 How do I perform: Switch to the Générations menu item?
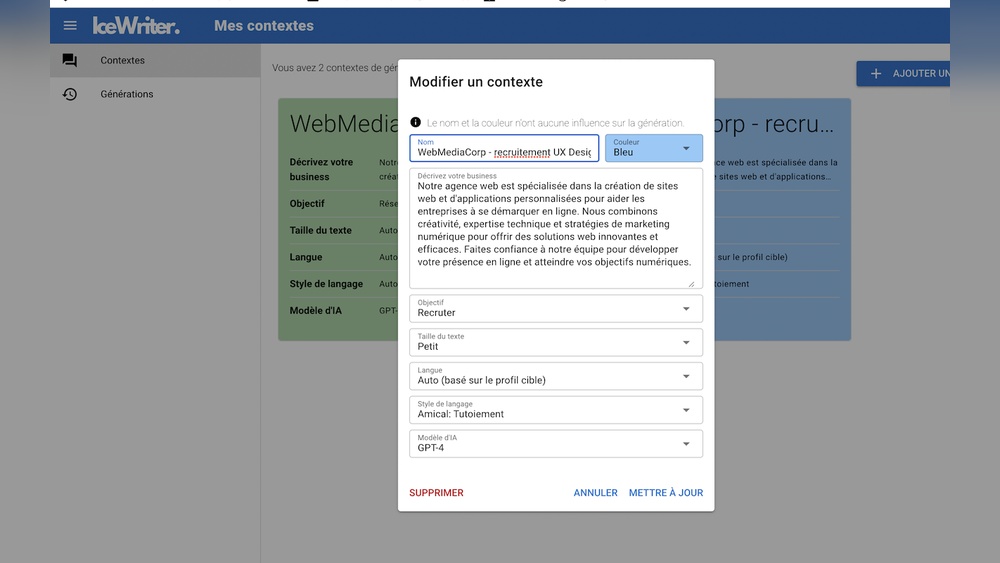pos(127,95)
